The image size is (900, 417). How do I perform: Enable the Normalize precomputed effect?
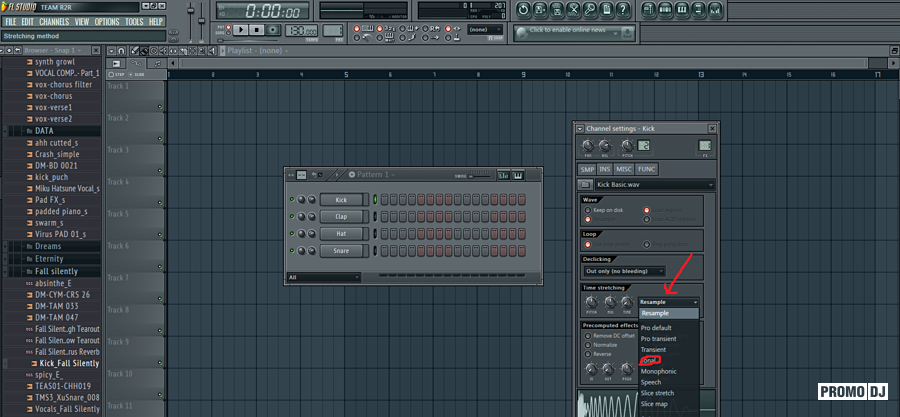pyautogui.click(x=588, y=344)
